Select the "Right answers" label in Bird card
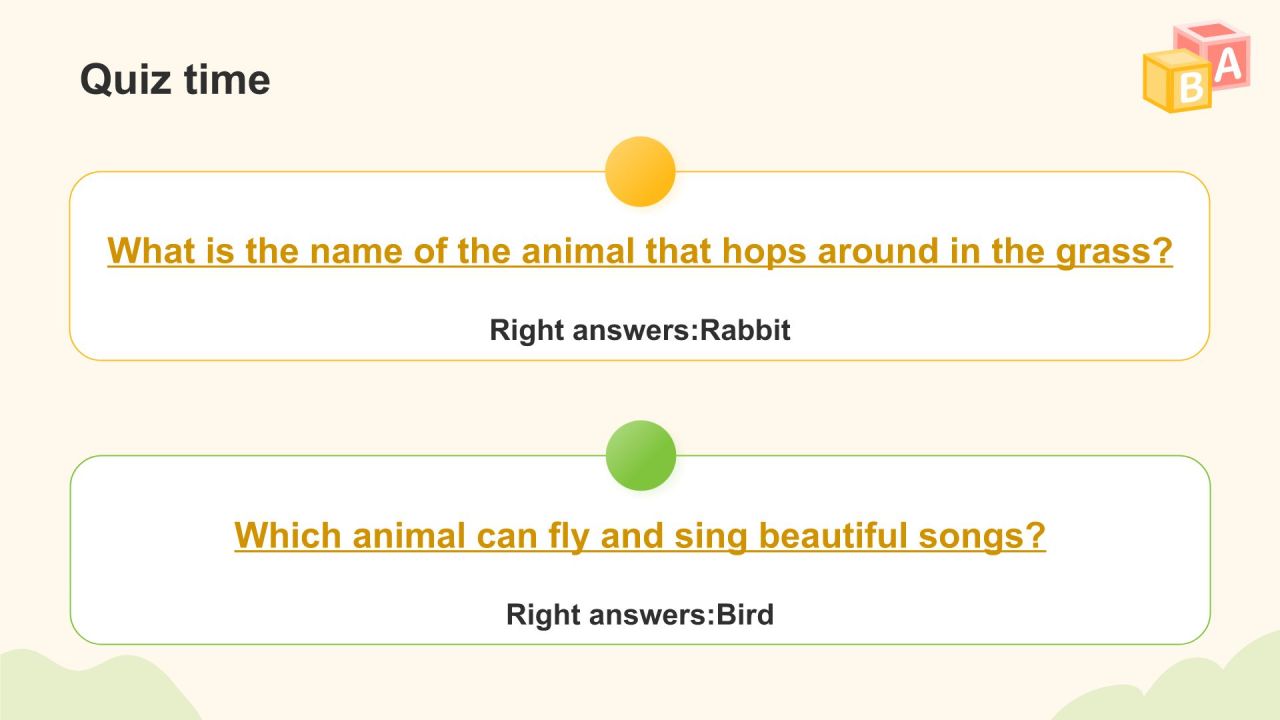This screenshot has width=1280, height=720. [607, 614]
